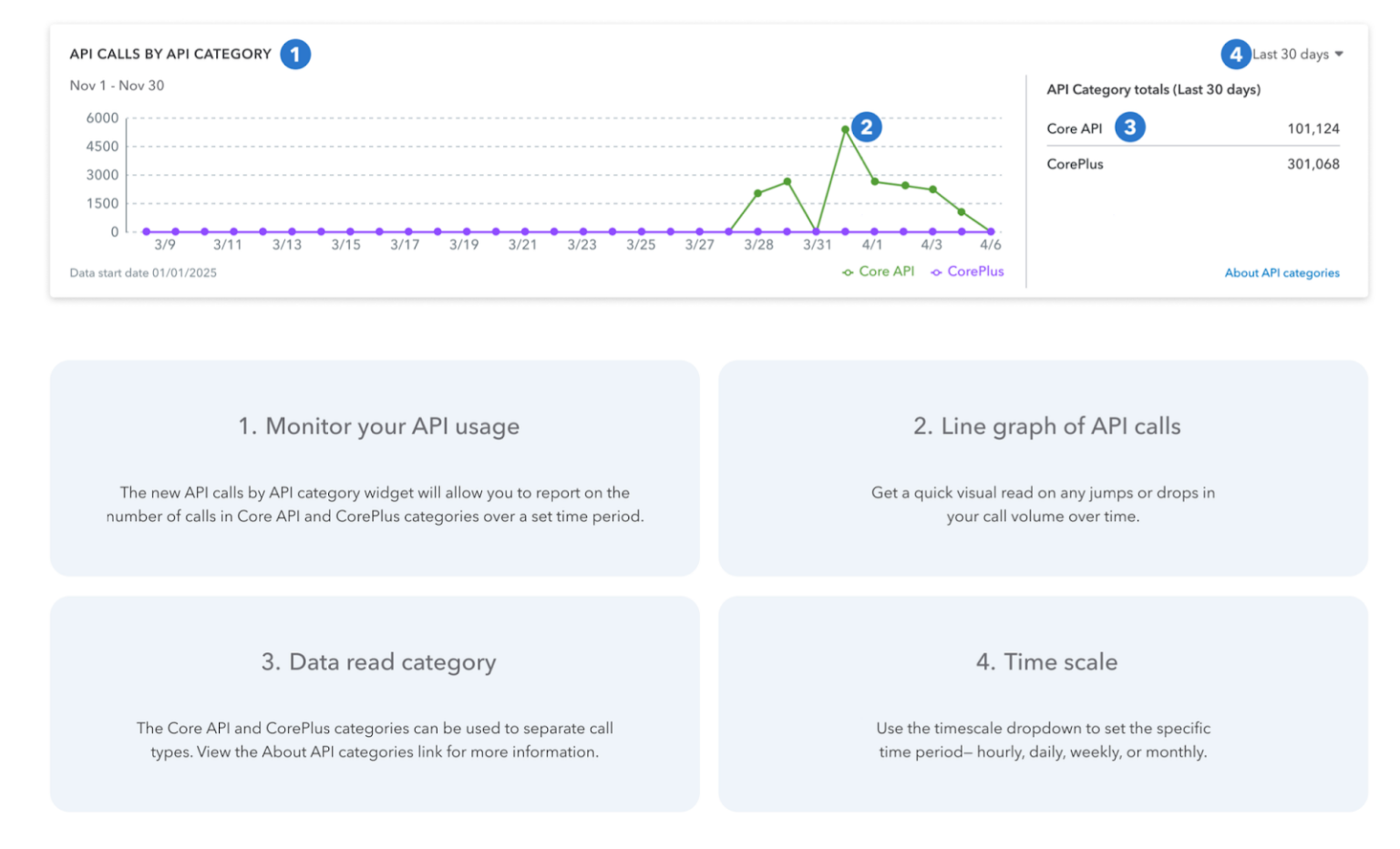
Task: Click the numbered badge 4 near the timescale dropdown
Action: 1236,54
